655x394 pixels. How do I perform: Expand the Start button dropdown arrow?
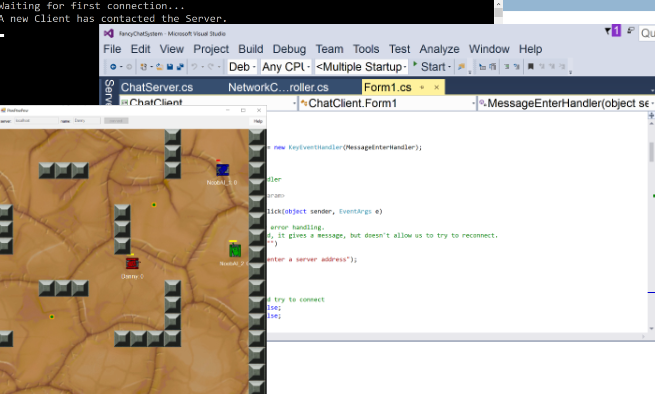click(x=449, y=67)
